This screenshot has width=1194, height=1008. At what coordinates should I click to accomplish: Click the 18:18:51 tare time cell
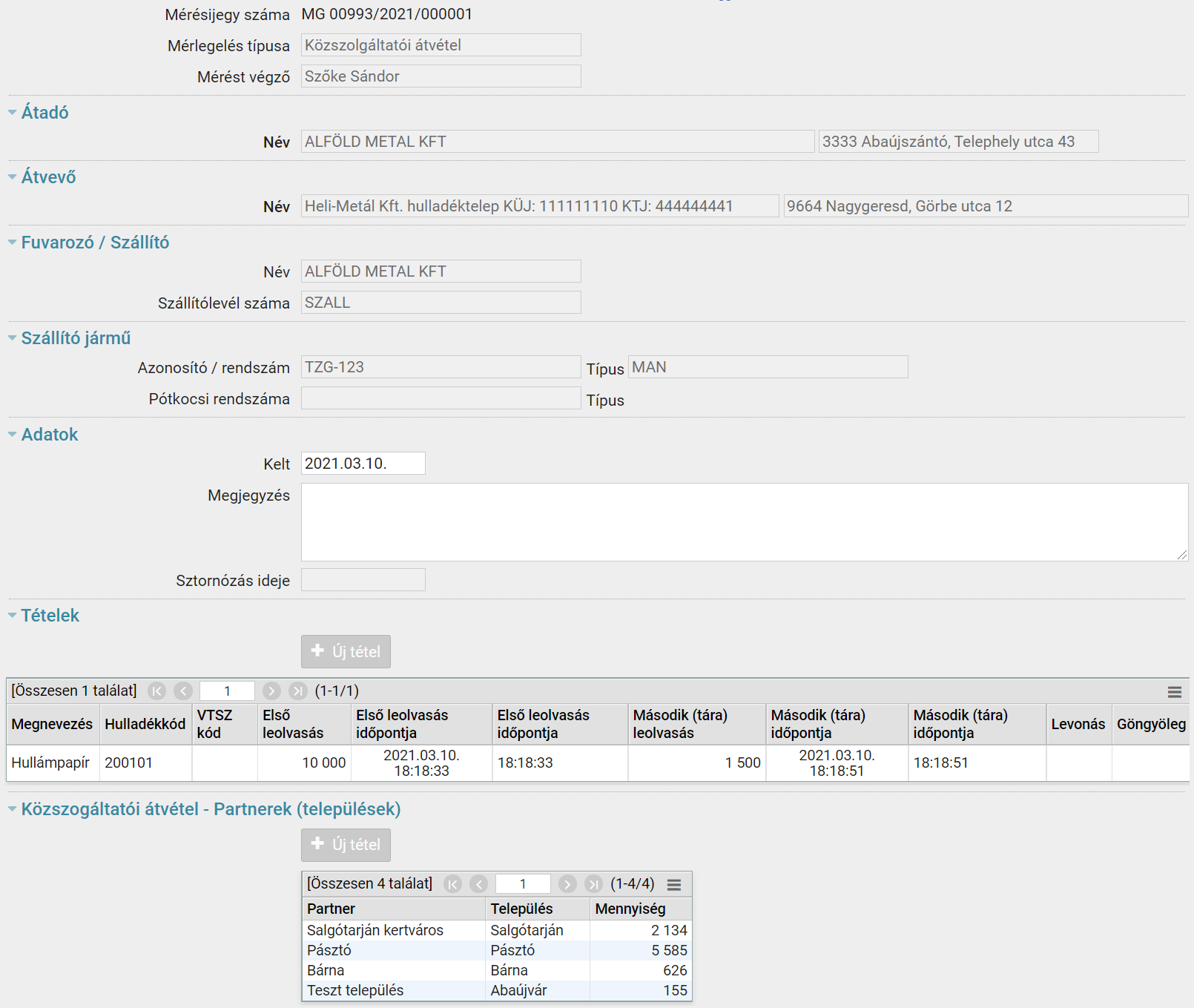(x=977, y=762)
